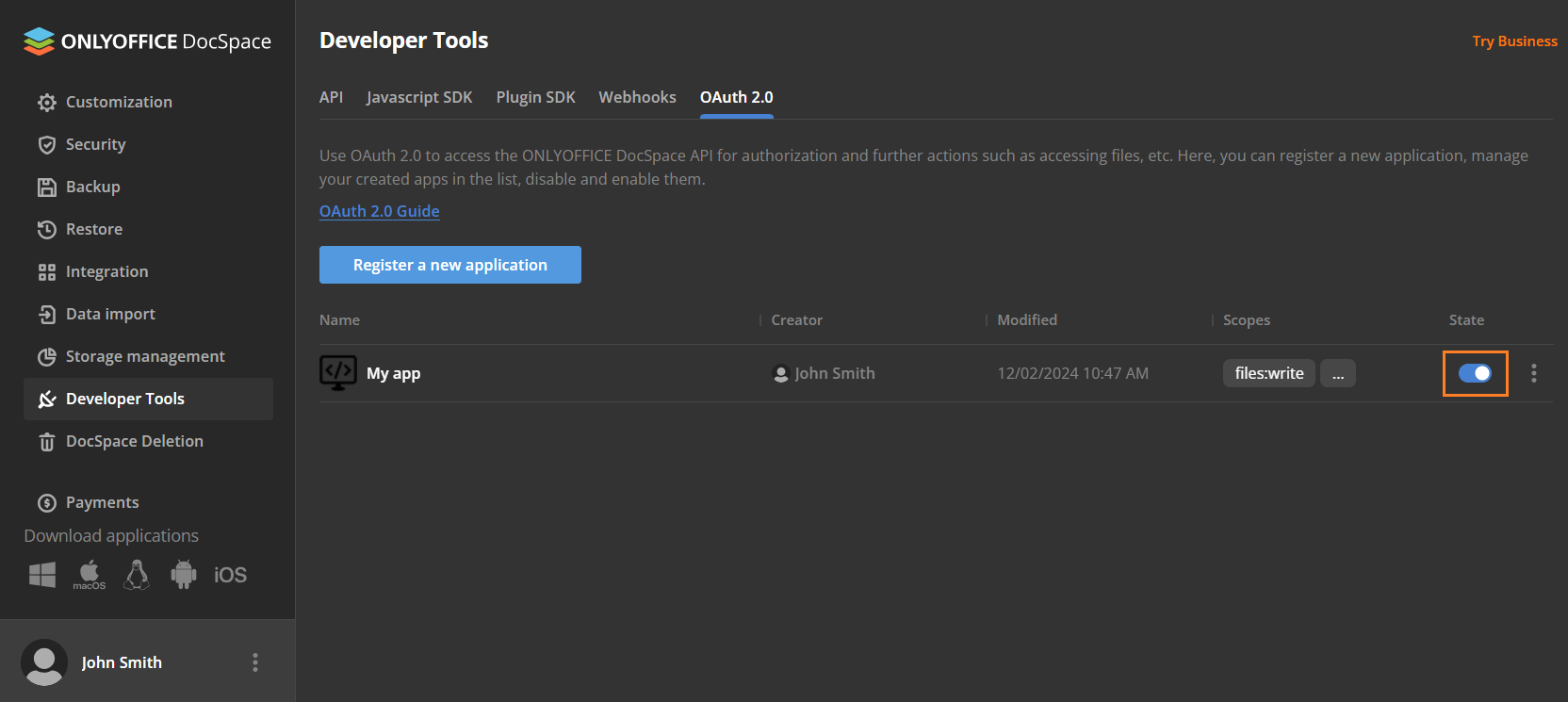Select the OAuth 2.0 tab

point(737,97)
